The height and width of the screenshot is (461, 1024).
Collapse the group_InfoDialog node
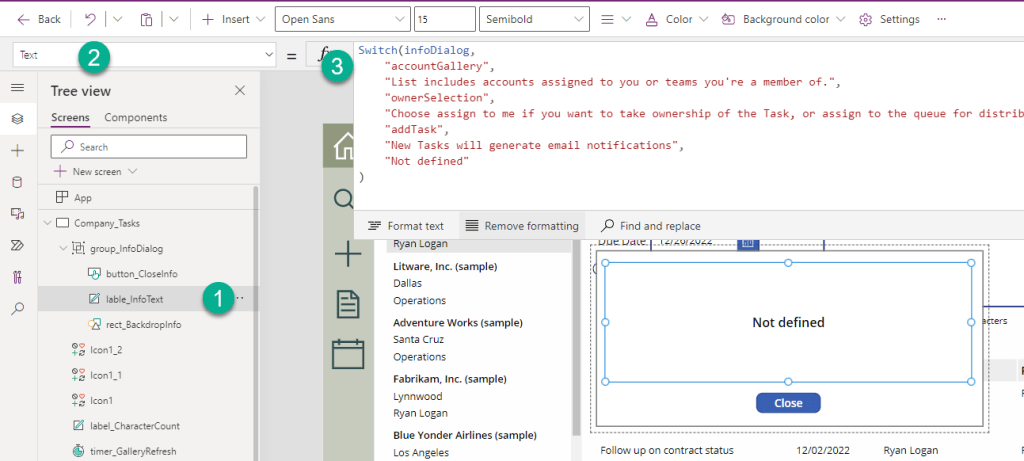63,248
